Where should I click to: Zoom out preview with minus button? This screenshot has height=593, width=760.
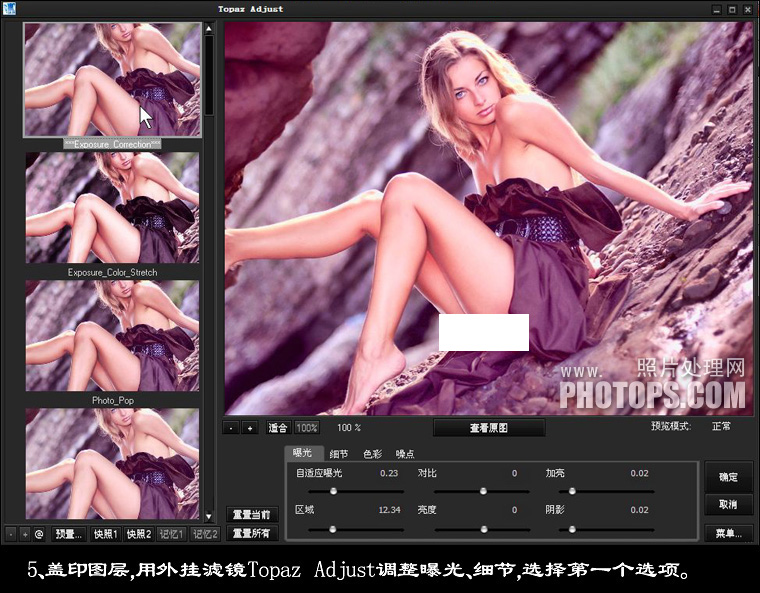click(x=231, y=428)
